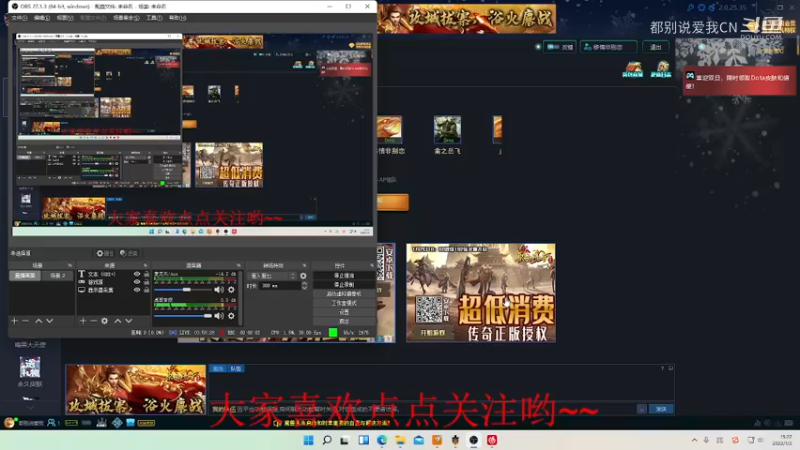The height and width of the screenshot is (450, 800).
Task: Pop out the Audio Mixer dock panel
Action: [238, 265]
